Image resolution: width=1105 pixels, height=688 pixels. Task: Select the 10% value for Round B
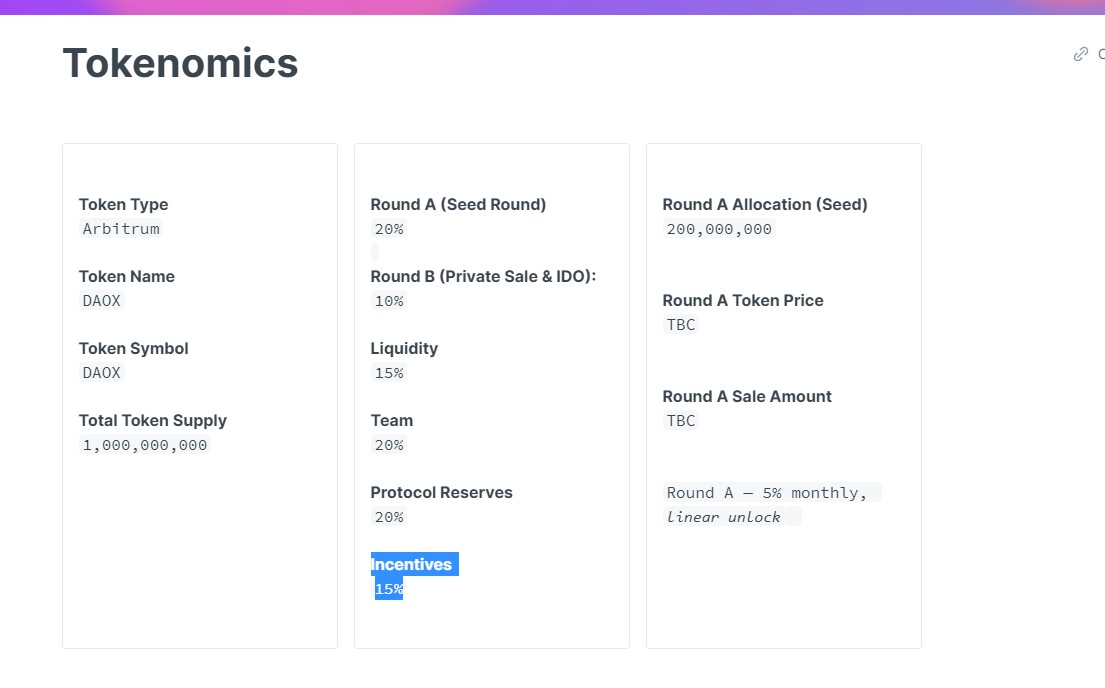coord(389,301)
